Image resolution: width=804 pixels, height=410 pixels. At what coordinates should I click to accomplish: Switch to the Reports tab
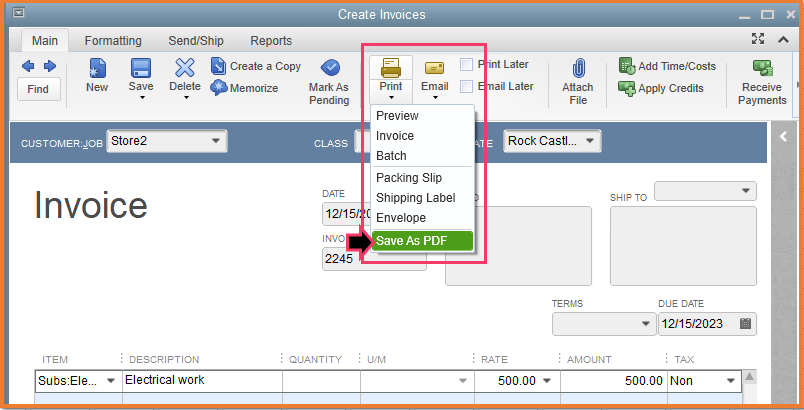[x=271, y=40]
